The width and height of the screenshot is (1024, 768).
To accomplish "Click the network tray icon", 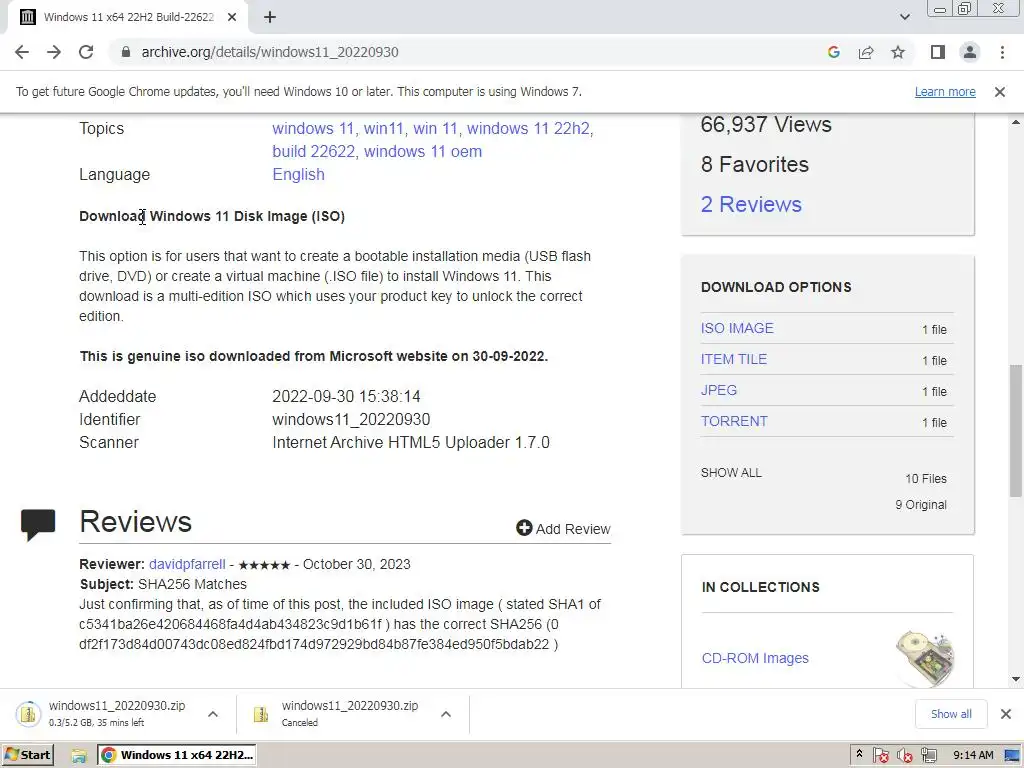I will click(929, 756).
